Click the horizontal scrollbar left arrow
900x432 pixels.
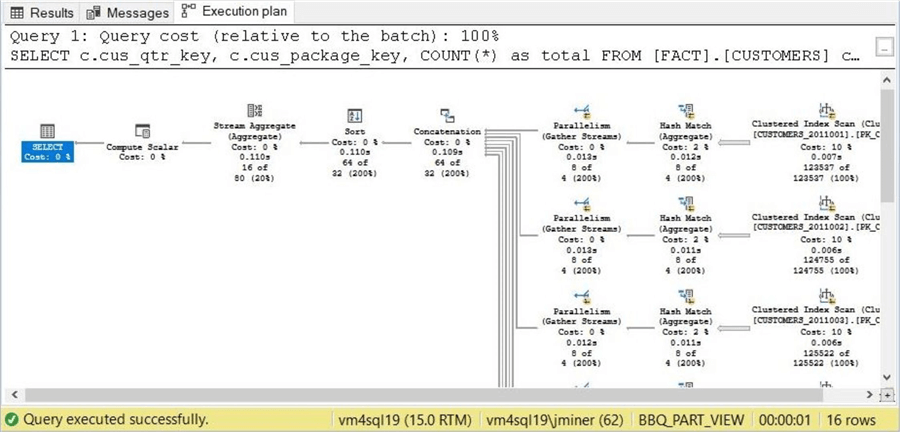(13, 395)
